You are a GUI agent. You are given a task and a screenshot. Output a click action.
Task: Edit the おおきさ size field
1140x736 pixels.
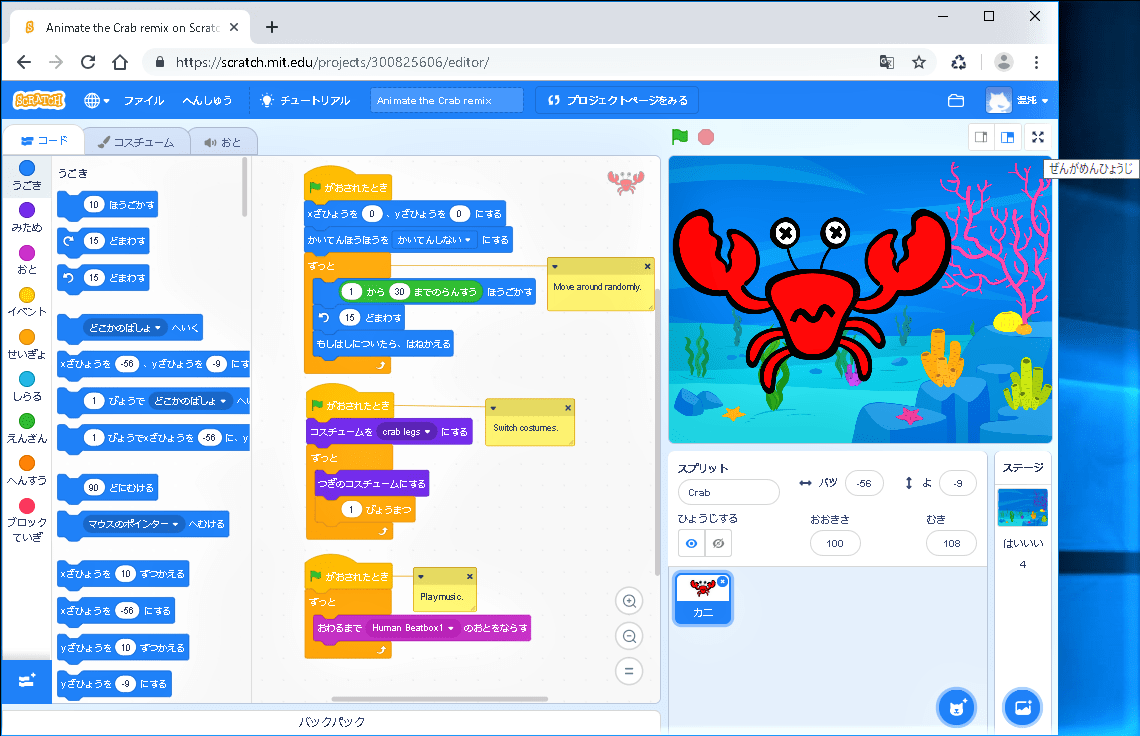pyautogui.click(x=835, y=543)
